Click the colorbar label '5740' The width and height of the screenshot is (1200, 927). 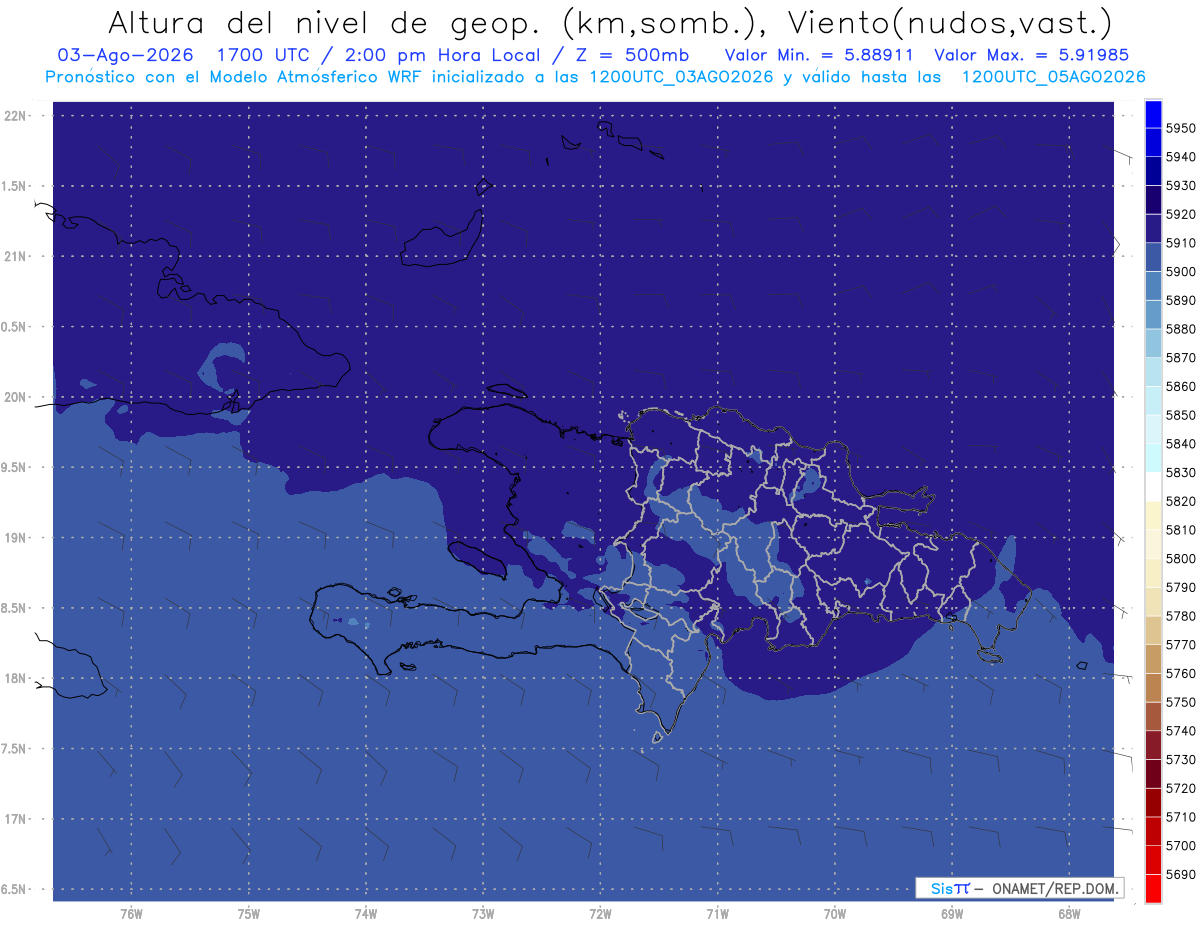[1181, 732]
